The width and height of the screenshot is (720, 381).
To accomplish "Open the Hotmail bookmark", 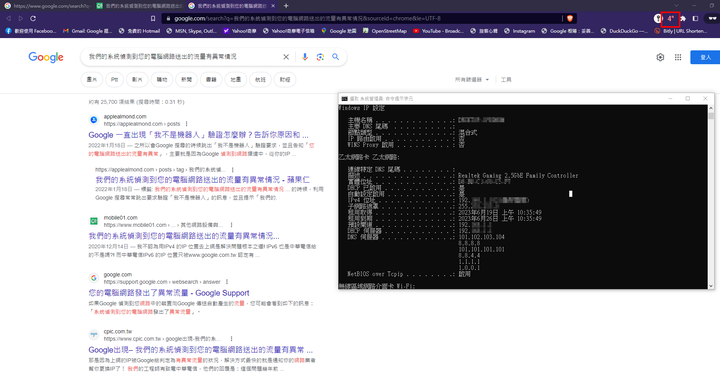I will [x=139, y=31].
